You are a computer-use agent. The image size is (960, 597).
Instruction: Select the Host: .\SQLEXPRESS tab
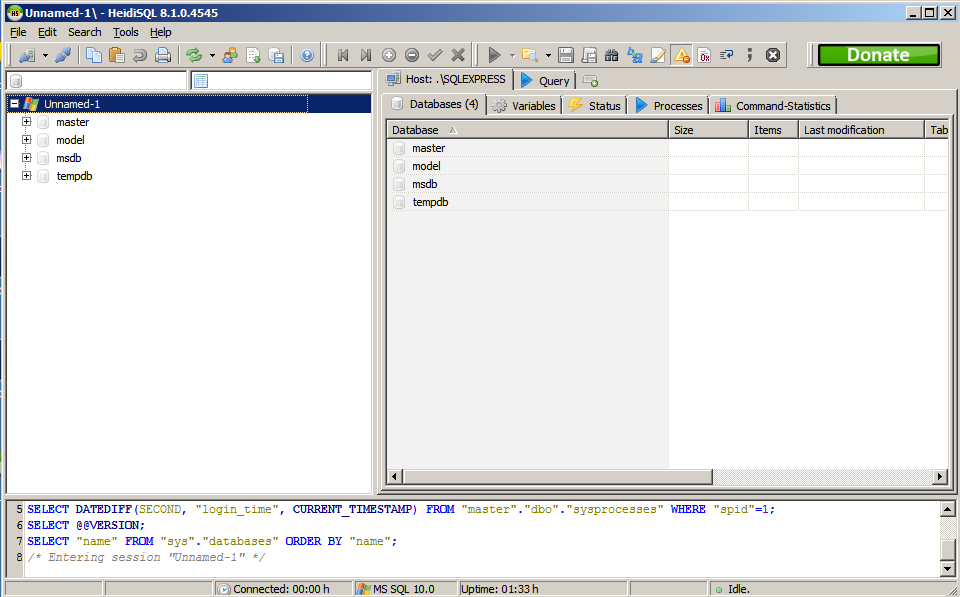click(x=445, y=80)
